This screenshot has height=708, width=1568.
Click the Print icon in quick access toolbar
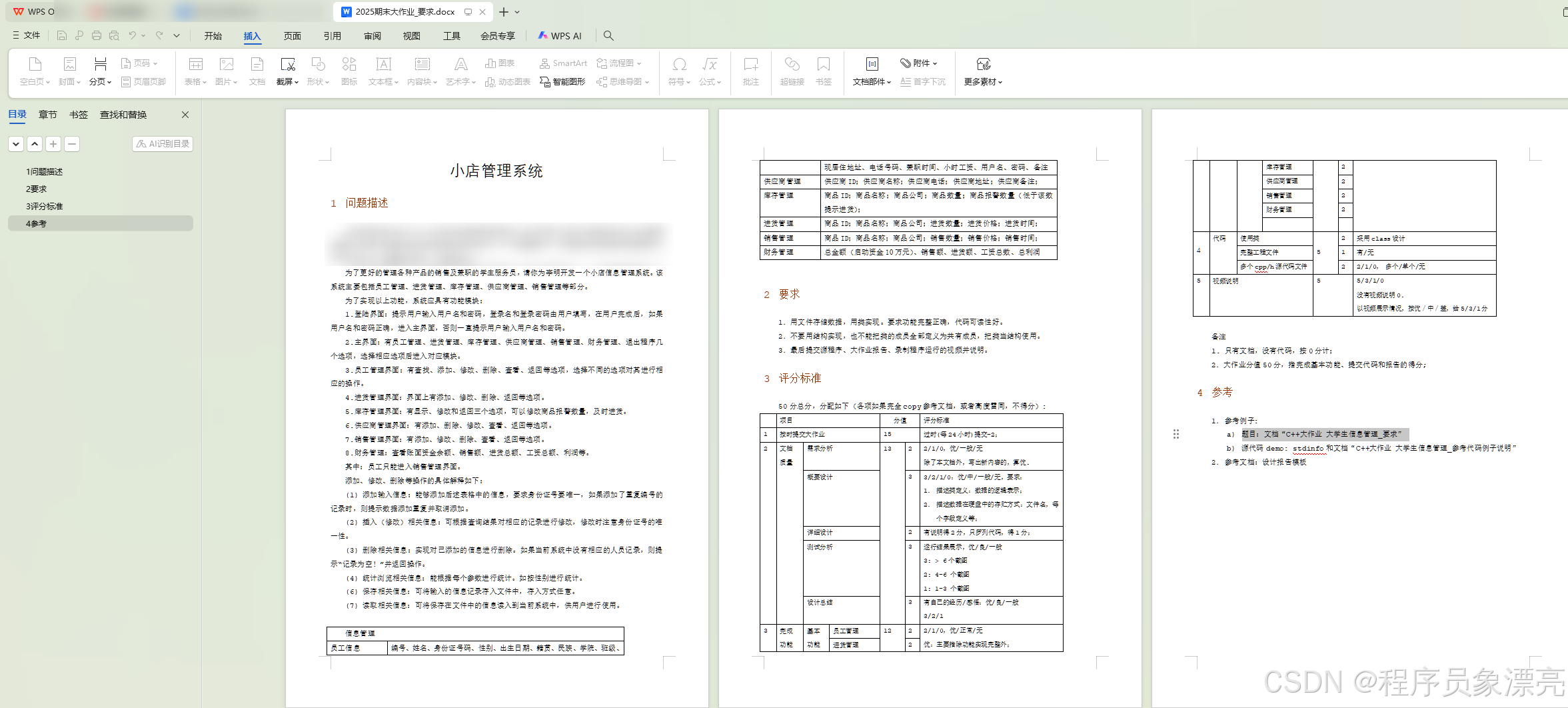(x=97, y=35)
